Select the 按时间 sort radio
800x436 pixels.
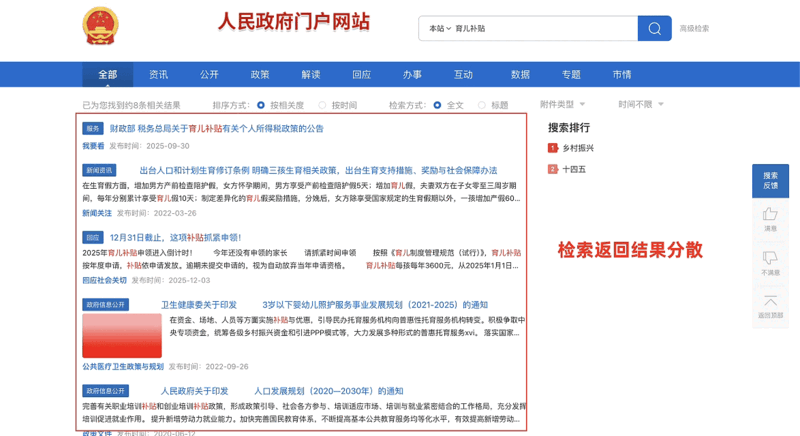click(322, 105)
